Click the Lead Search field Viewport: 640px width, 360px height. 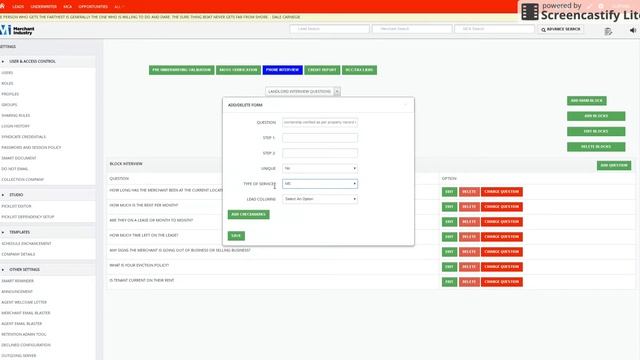(329, 29)
